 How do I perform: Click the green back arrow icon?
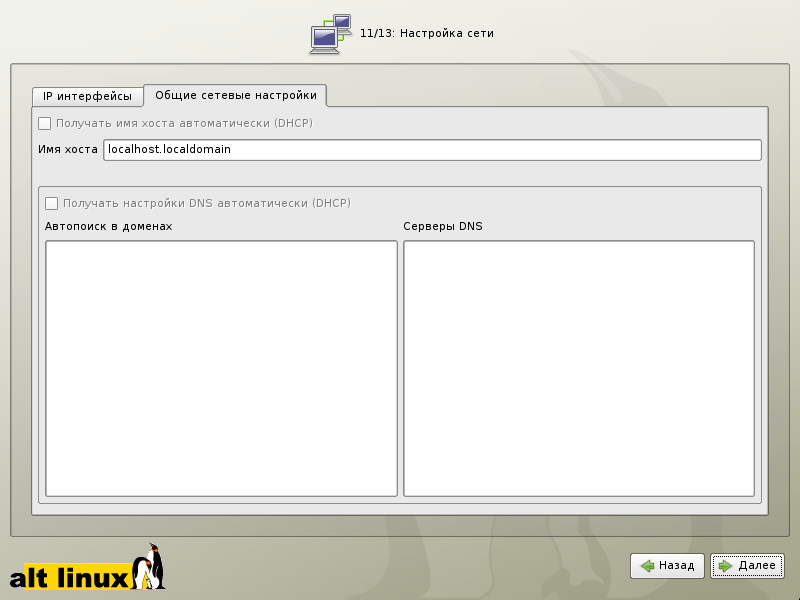[648, 566]
